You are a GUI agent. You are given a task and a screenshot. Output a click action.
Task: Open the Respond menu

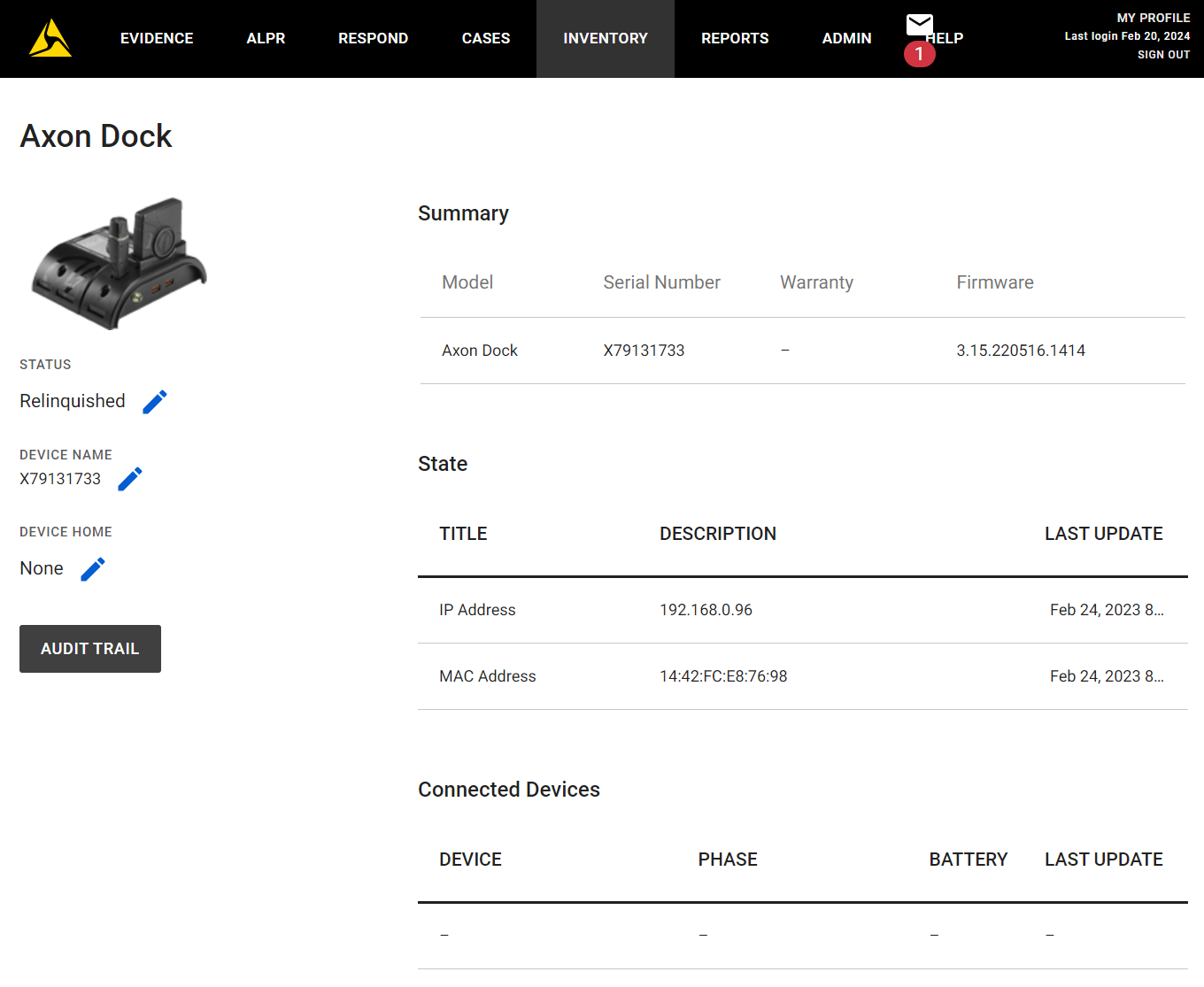(373, 39)
